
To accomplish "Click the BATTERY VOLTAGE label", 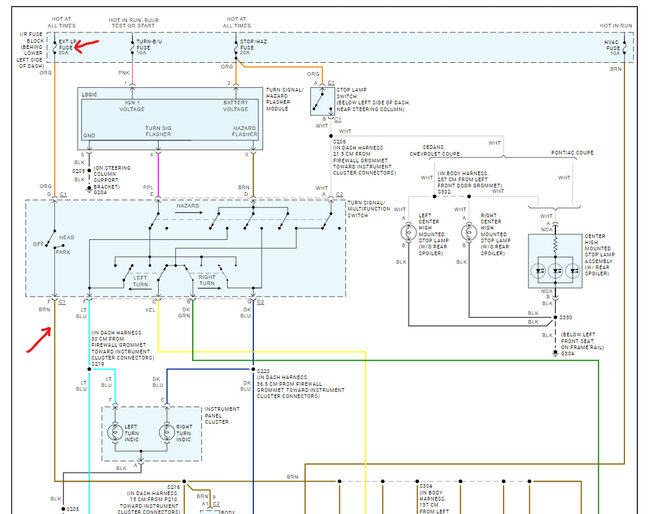I will click(235, 106).
